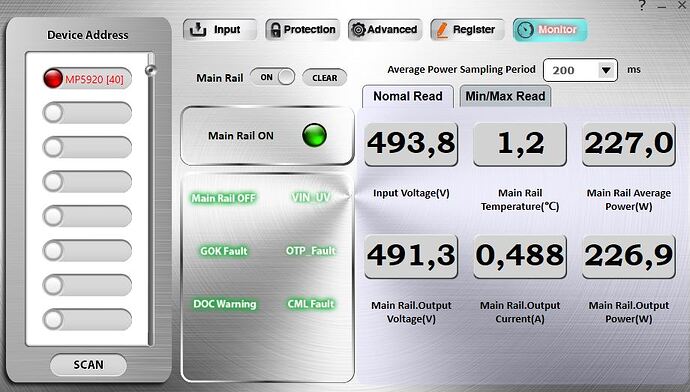The height and width of the screenshot is (392, 690).
Task: Click the DOC Warning status label
Action: [224, 304]
